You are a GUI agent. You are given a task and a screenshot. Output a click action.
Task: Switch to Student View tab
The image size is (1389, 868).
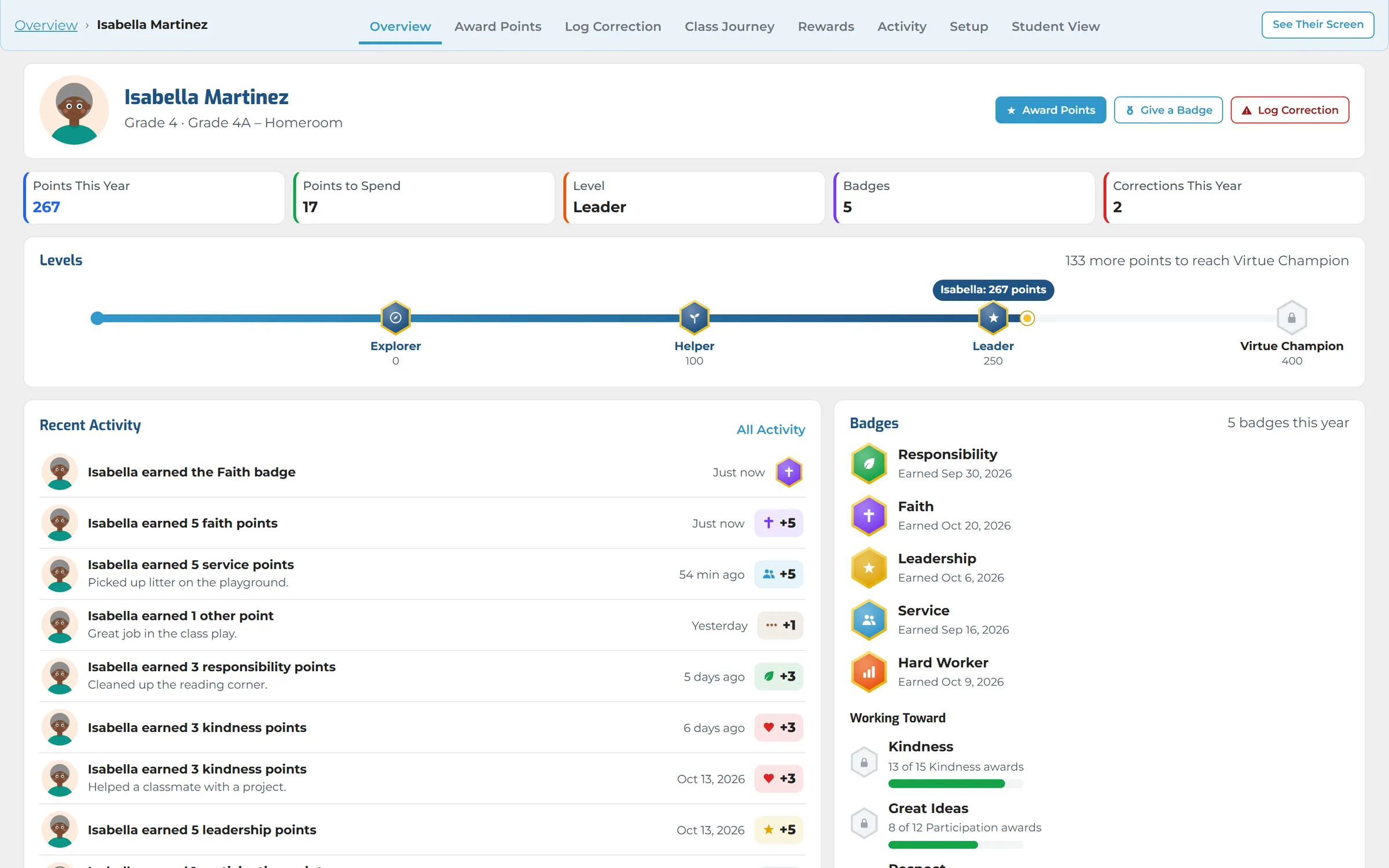(1056, 27)
